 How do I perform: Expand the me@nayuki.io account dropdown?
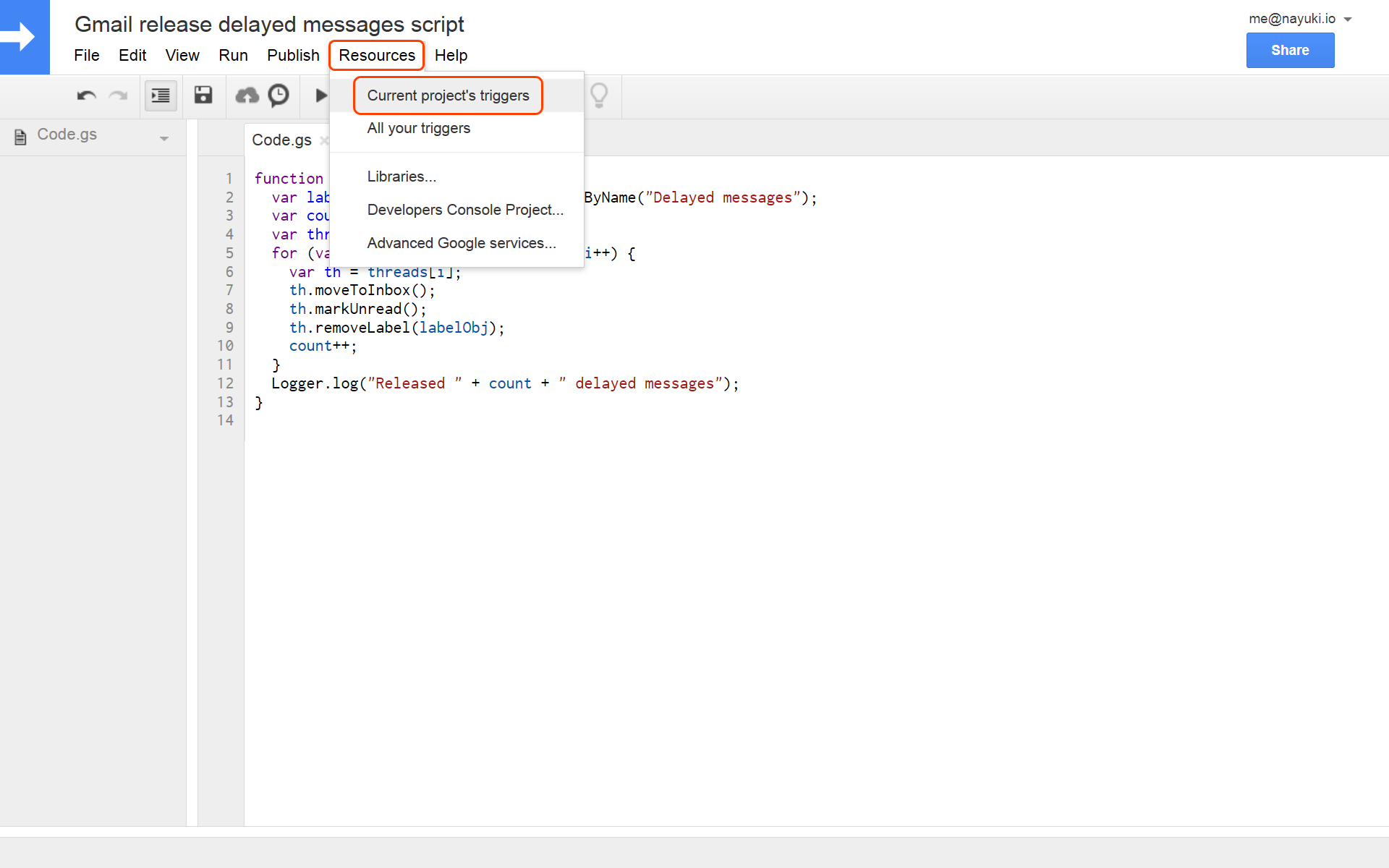point(1300,19)
